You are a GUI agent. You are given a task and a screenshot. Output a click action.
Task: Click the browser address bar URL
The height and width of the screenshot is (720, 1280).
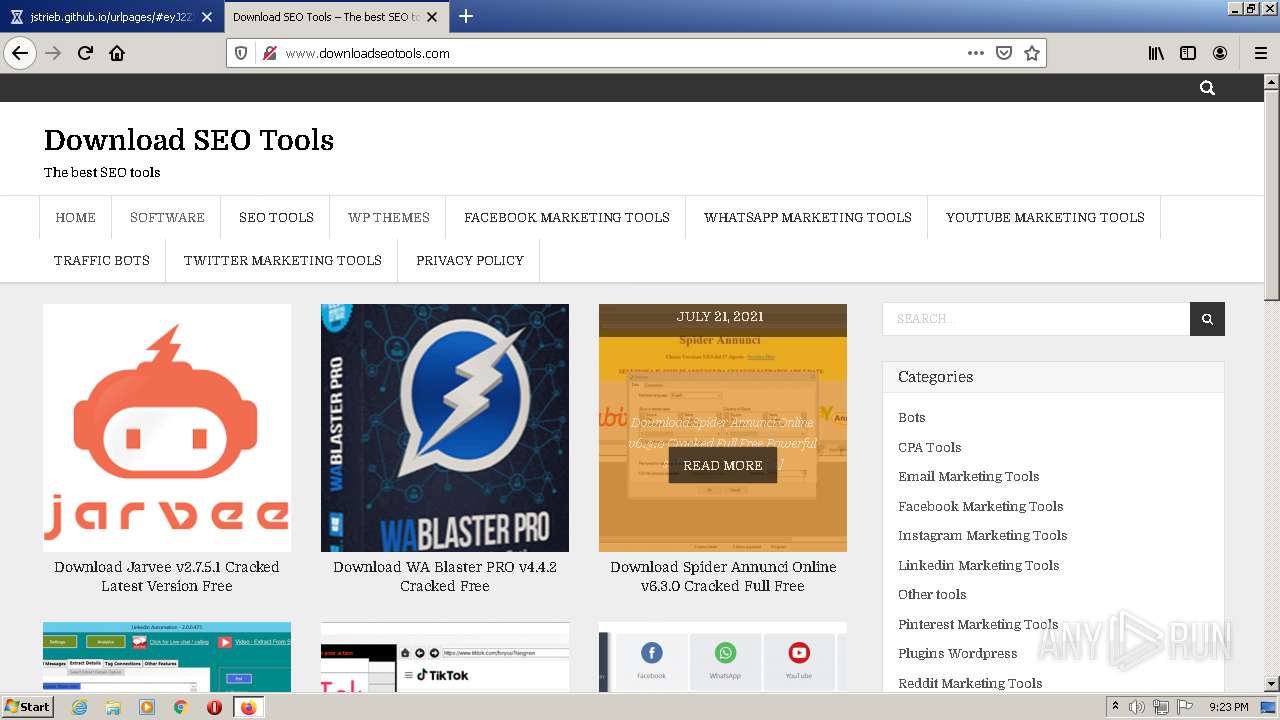367,53
